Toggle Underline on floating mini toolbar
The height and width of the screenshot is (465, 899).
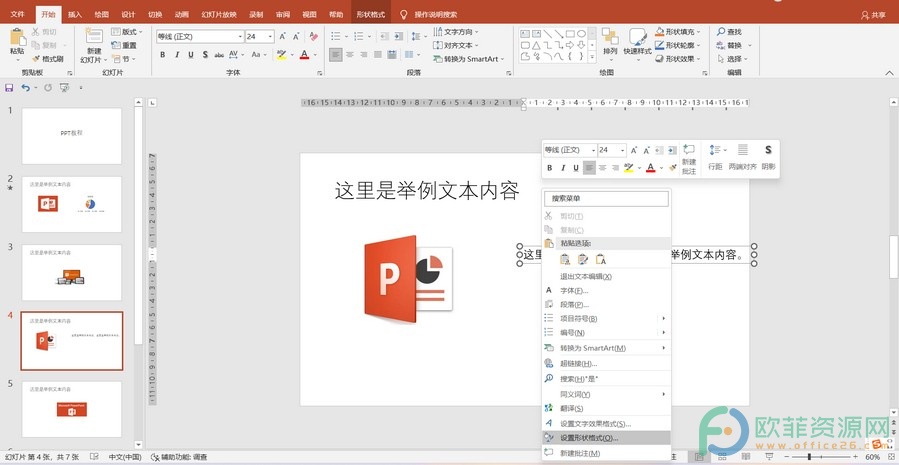pyautogui.click(x=576, y=168)
